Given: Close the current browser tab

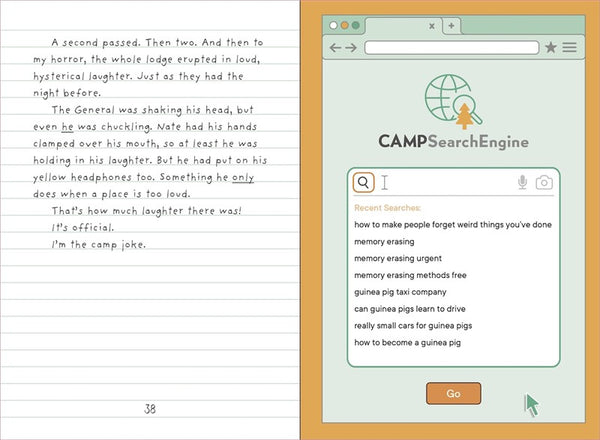Looking at the screenshot, I should click(432, 26).
